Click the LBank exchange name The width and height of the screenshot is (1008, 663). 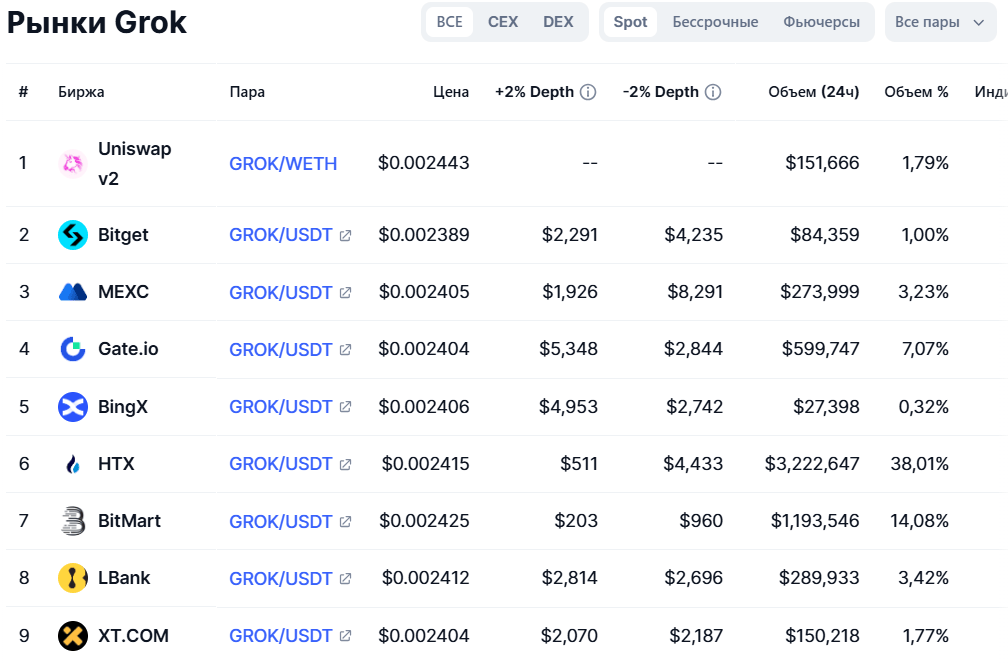(124, 578)
